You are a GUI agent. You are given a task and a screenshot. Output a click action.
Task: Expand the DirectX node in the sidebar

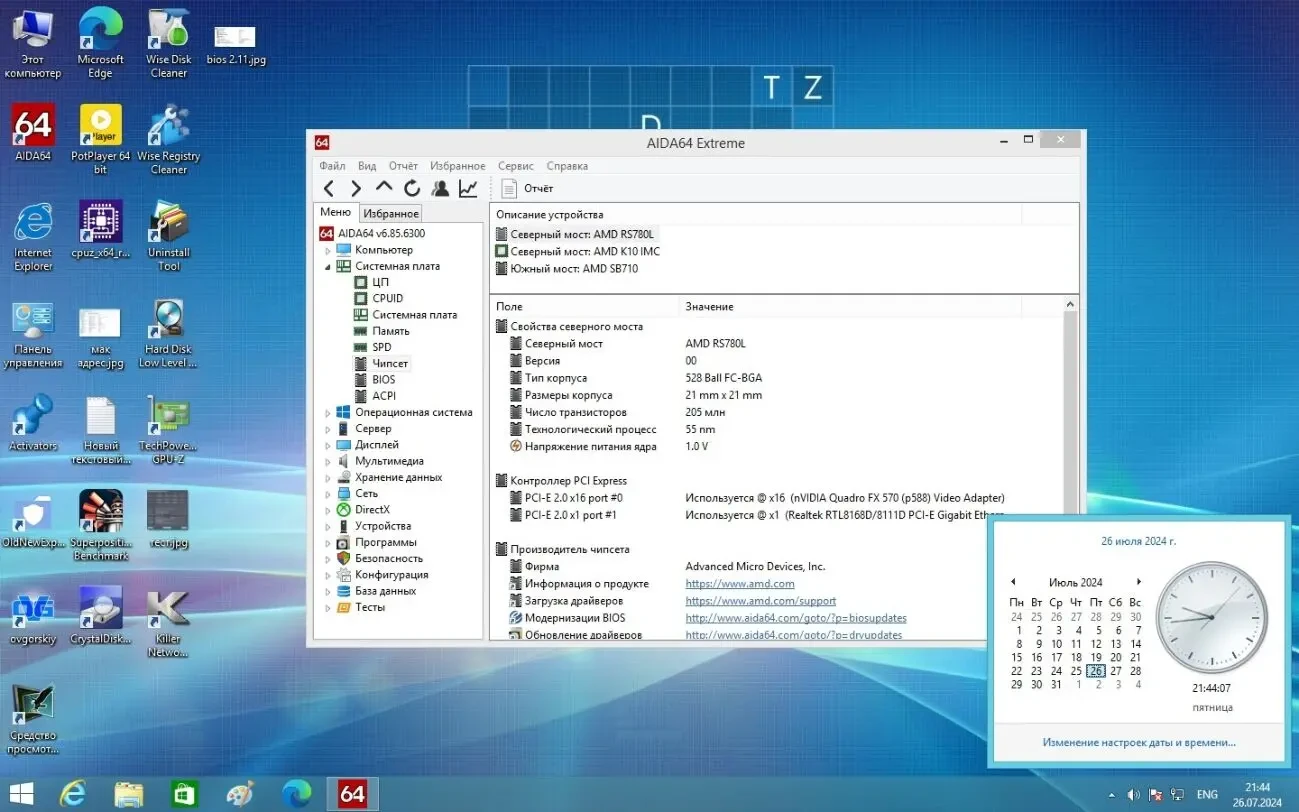330,509
